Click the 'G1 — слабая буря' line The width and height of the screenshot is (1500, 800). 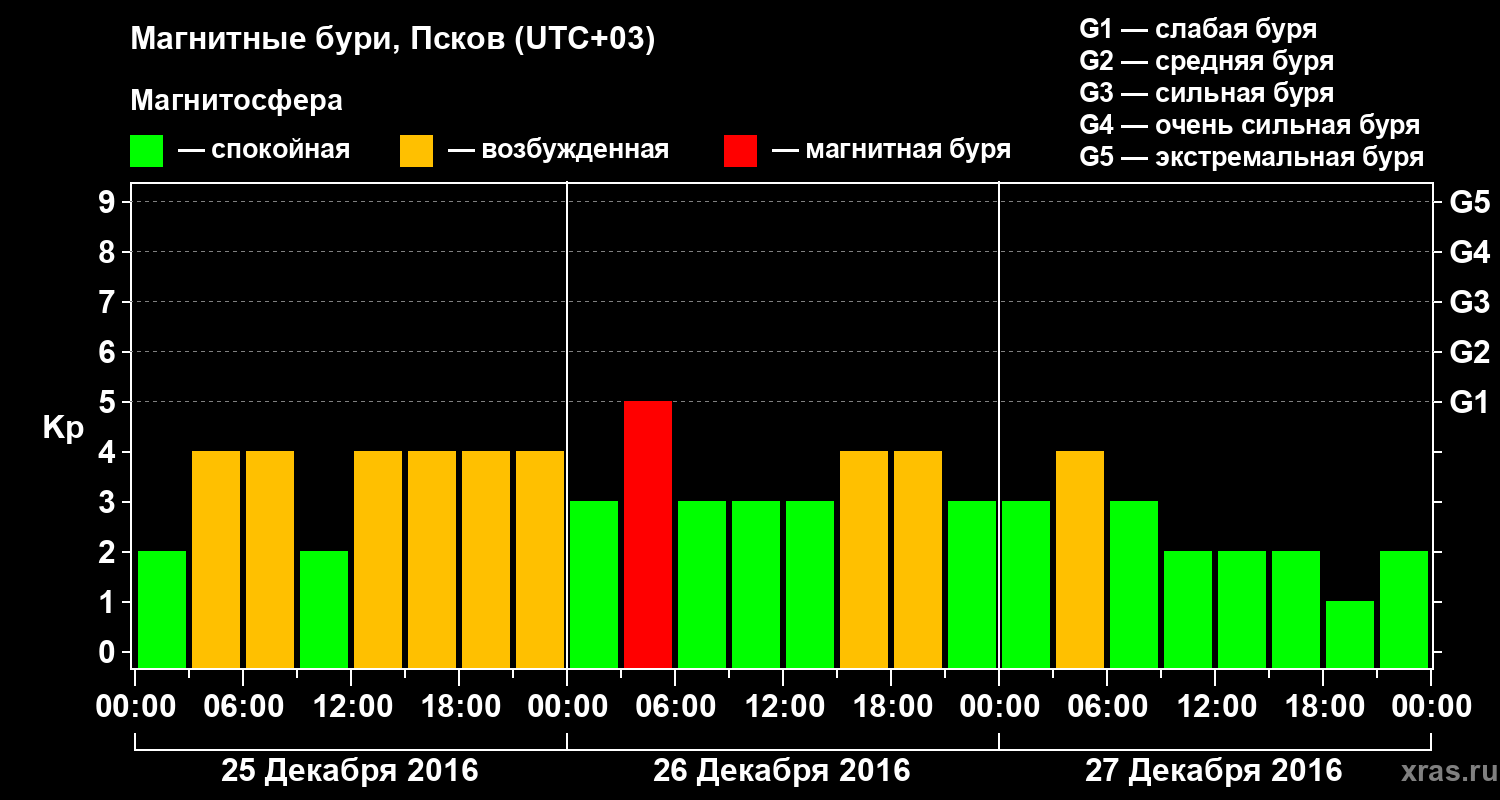pyautogui.click(x=1198, y=28)
